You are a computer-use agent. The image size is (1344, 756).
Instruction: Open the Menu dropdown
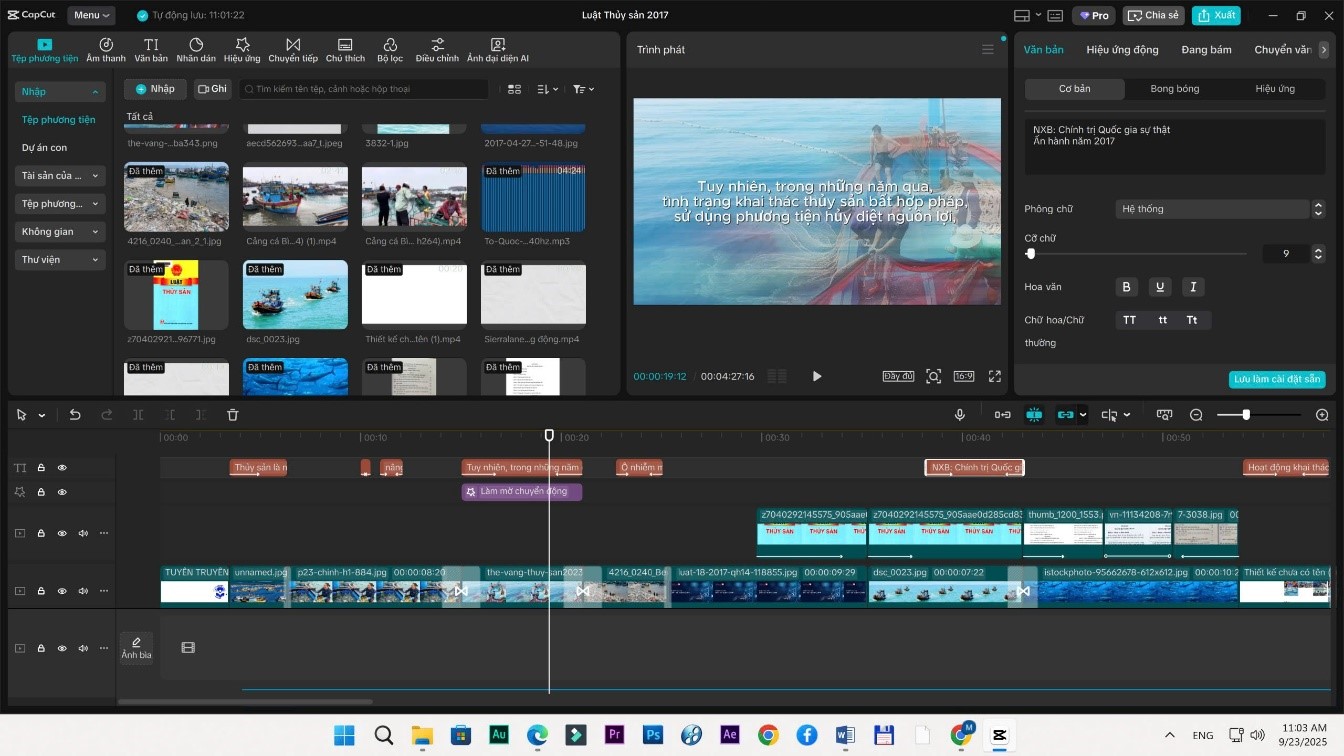[x=92, y=15]
